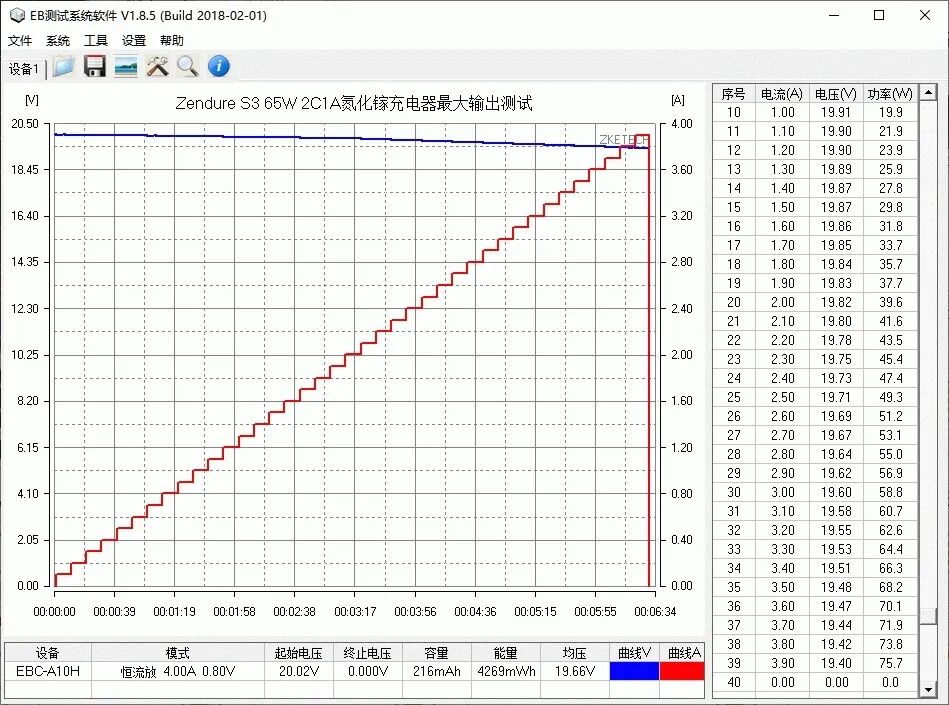
Task: Click the 曲线V header label
Action: 634,652
